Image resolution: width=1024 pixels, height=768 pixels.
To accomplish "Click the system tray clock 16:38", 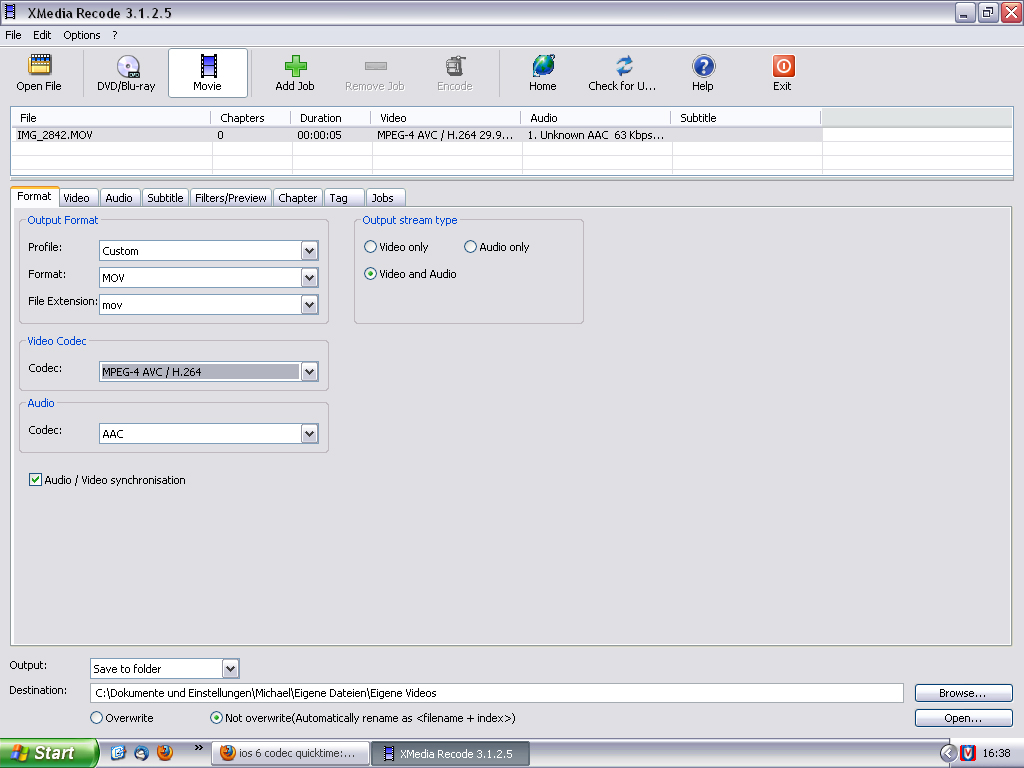I will [997, 753].
